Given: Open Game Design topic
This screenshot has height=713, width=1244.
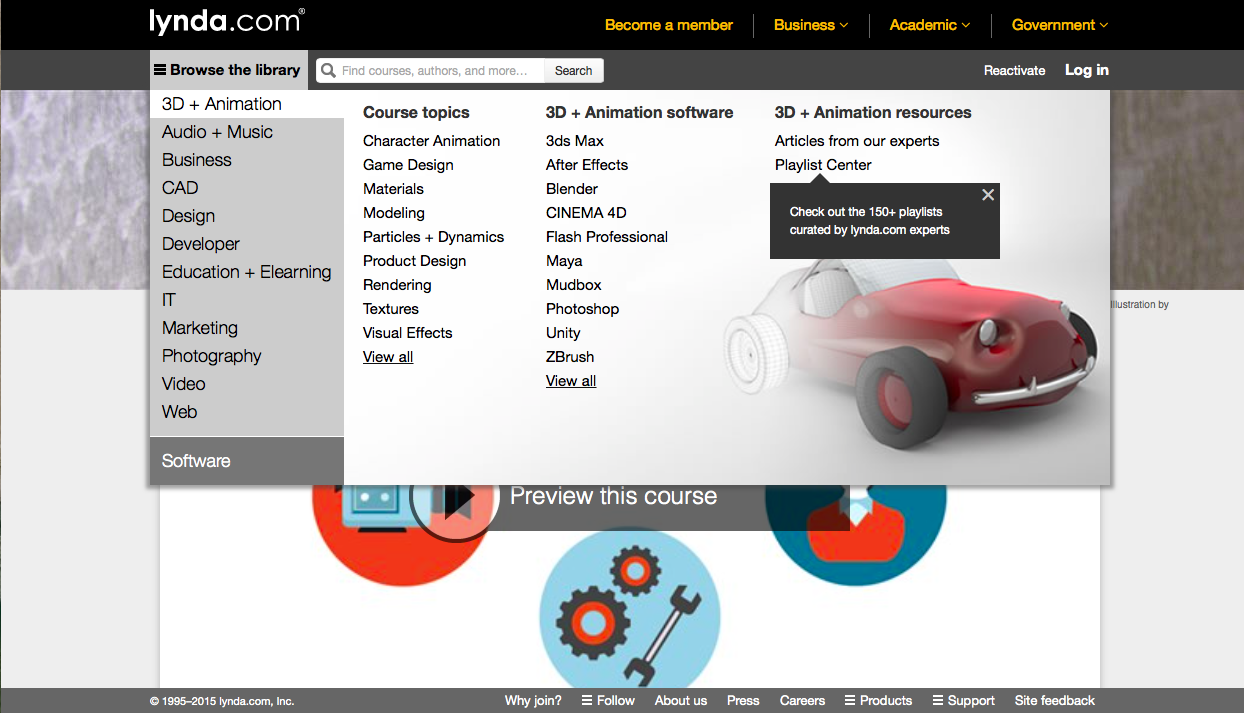Looking at the screenshot, I should (x=408, y=165).
